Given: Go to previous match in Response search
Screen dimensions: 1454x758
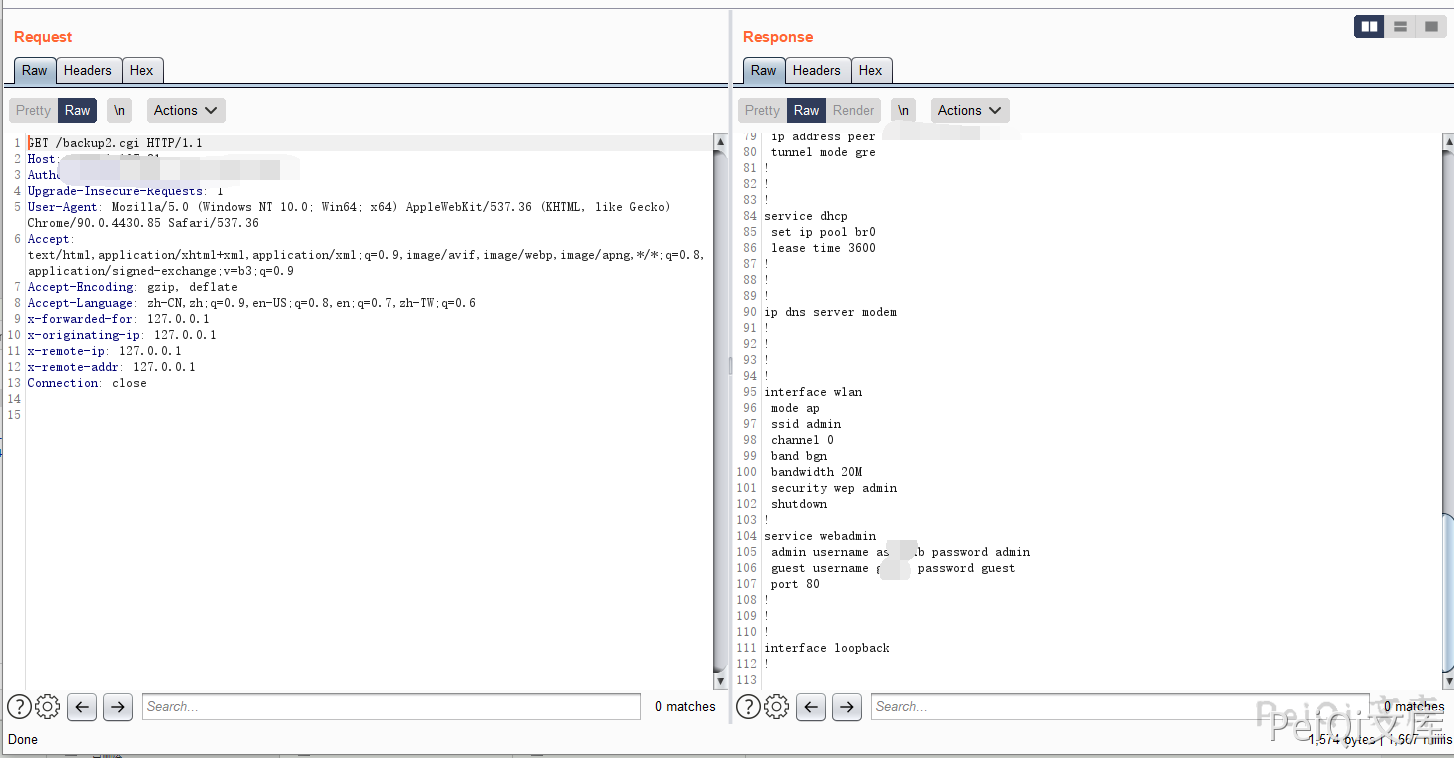Looking at the screenshot, I should coord(811,707).
